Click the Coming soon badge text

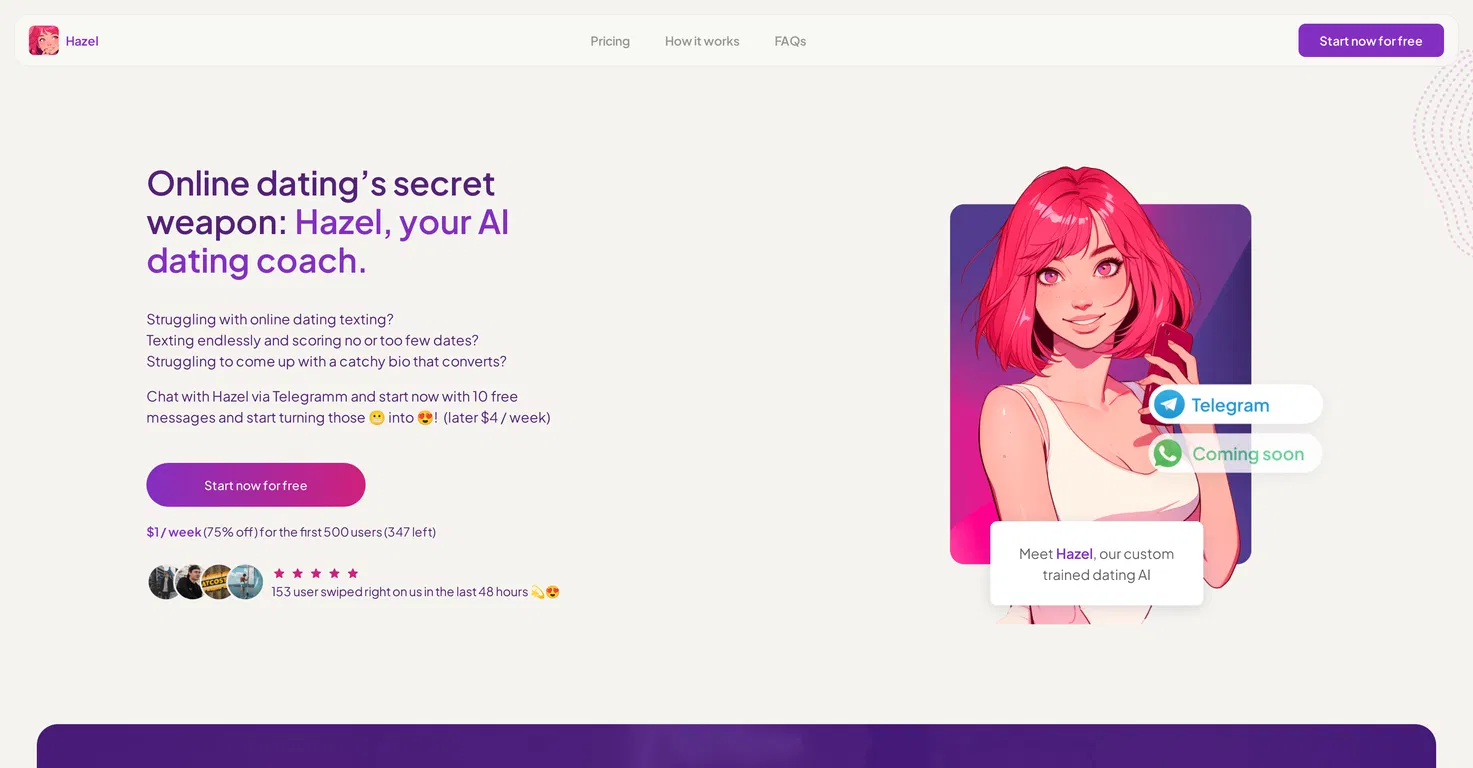pyautogui.click(x=1248, y=454)
